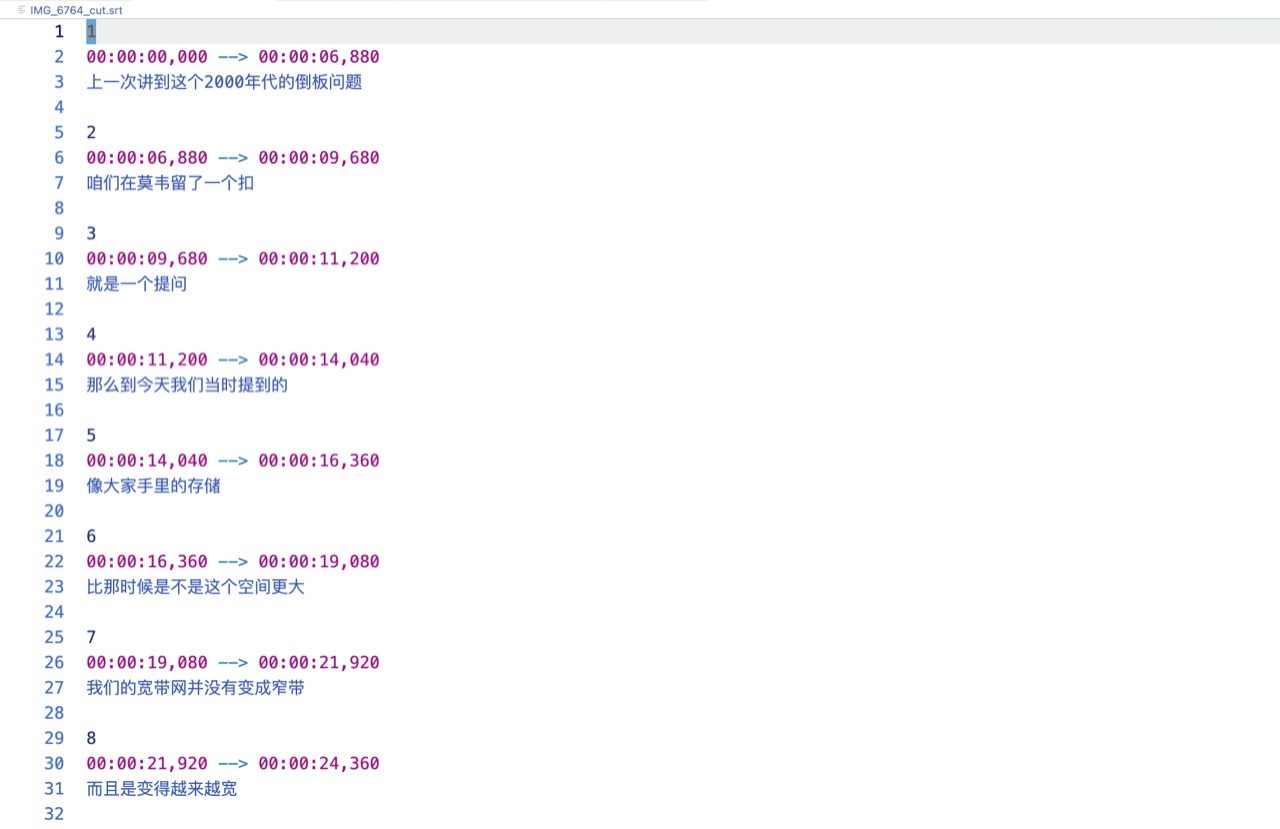Click line number 32 in gutter
This screenshot has height=829, width=1280.
54,814
